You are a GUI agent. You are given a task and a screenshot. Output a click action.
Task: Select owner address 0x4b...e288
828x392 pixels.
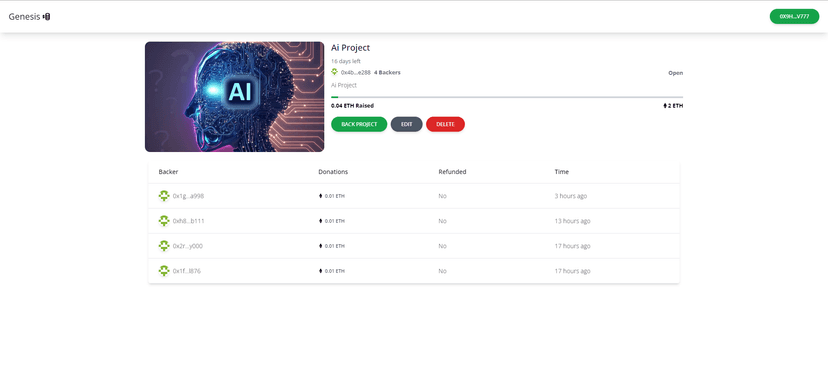355,72
